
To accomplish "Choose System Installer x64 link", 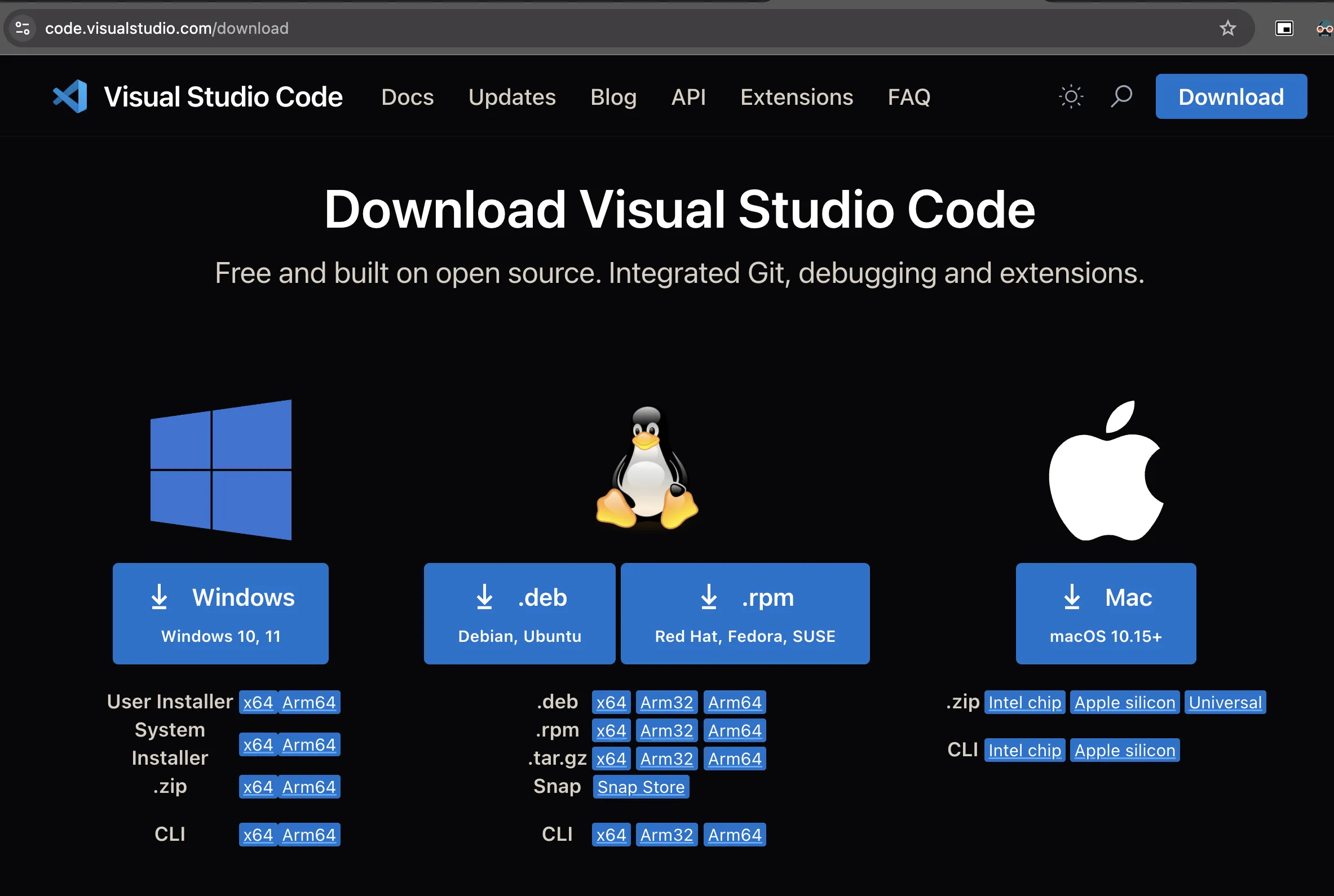I will tap(258, 744).
